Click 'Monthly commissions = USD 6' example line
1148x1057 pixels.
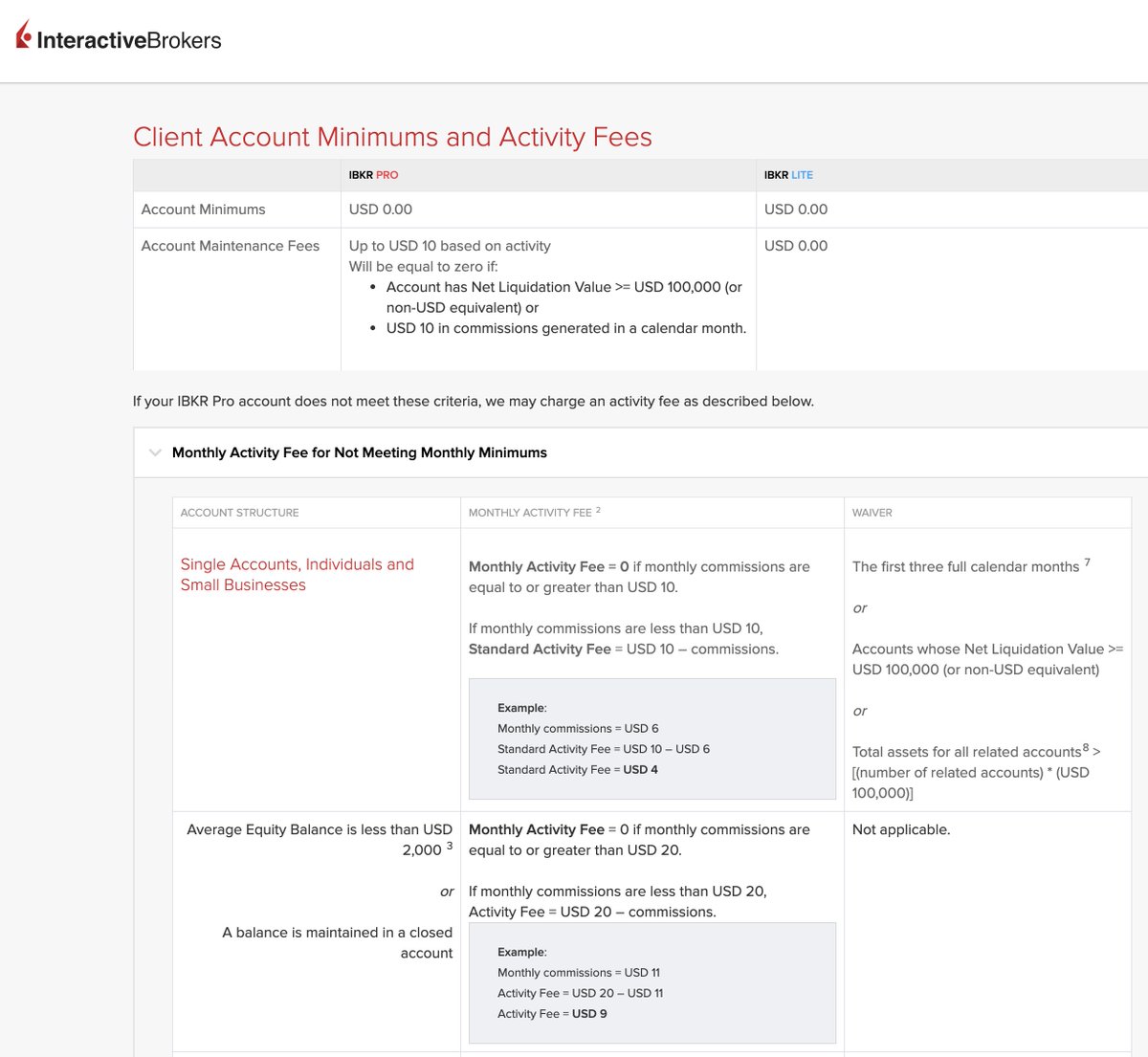578,729
